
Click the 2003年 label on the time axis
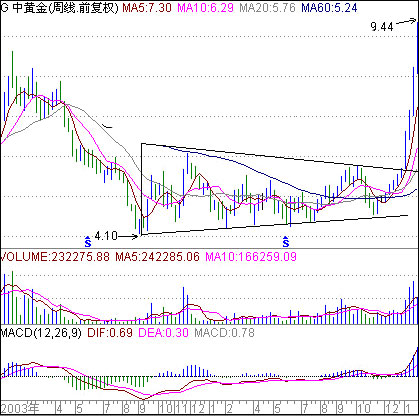tap(20, 408)
